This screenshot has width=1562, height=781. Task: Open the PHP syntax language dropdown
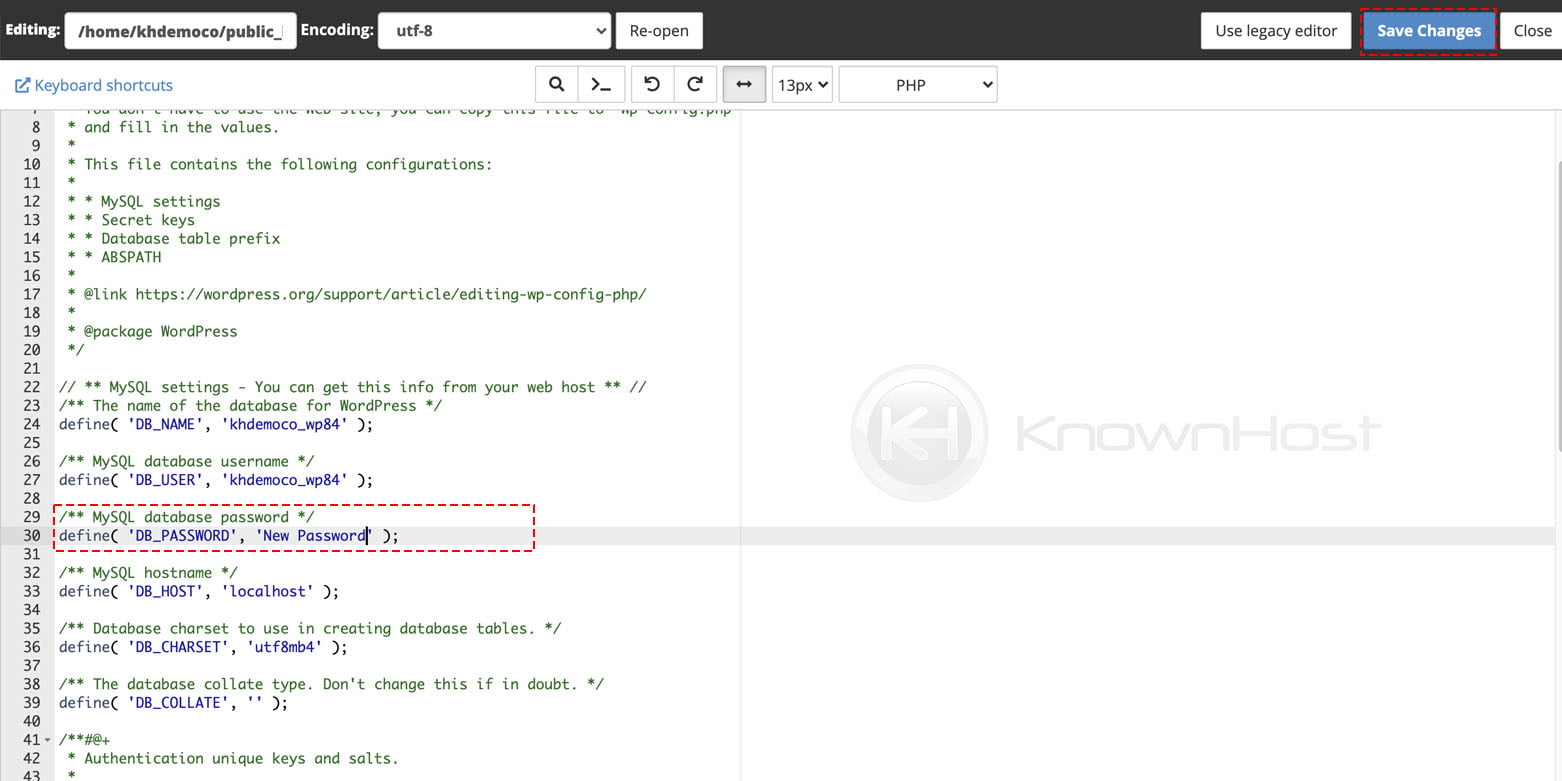click(x=916, y=84)
